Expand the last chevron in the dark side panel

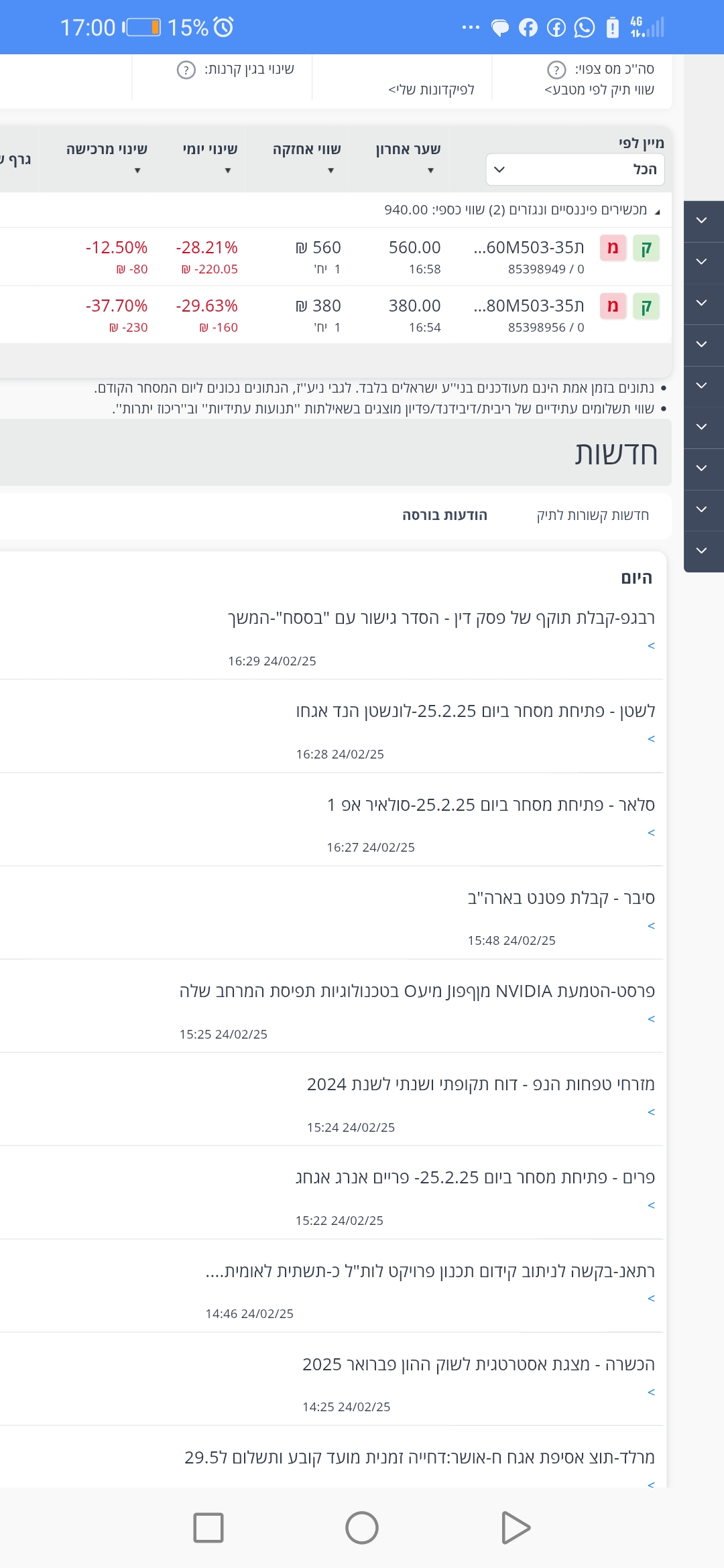tap(702, 551)
